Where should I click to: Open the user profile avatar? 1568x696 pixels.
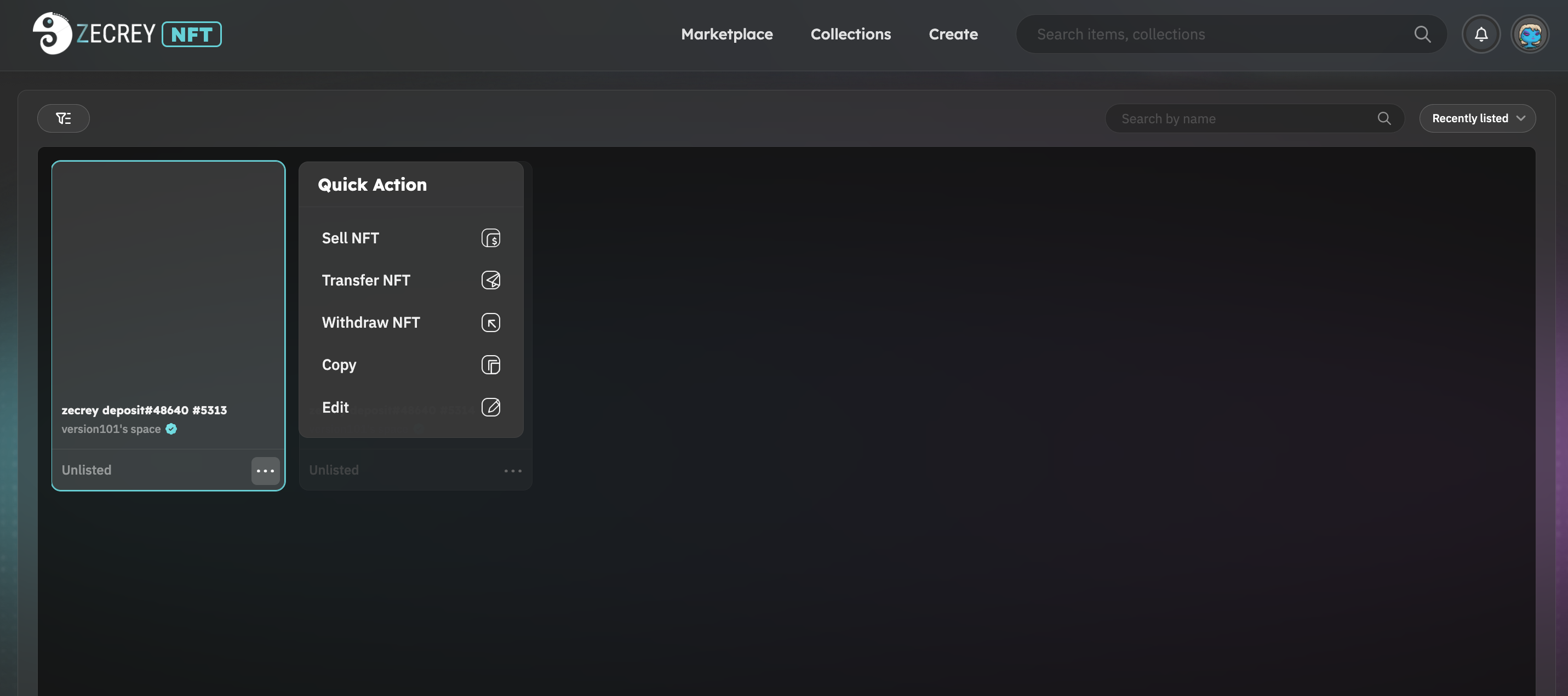(x=1530, y=34)
